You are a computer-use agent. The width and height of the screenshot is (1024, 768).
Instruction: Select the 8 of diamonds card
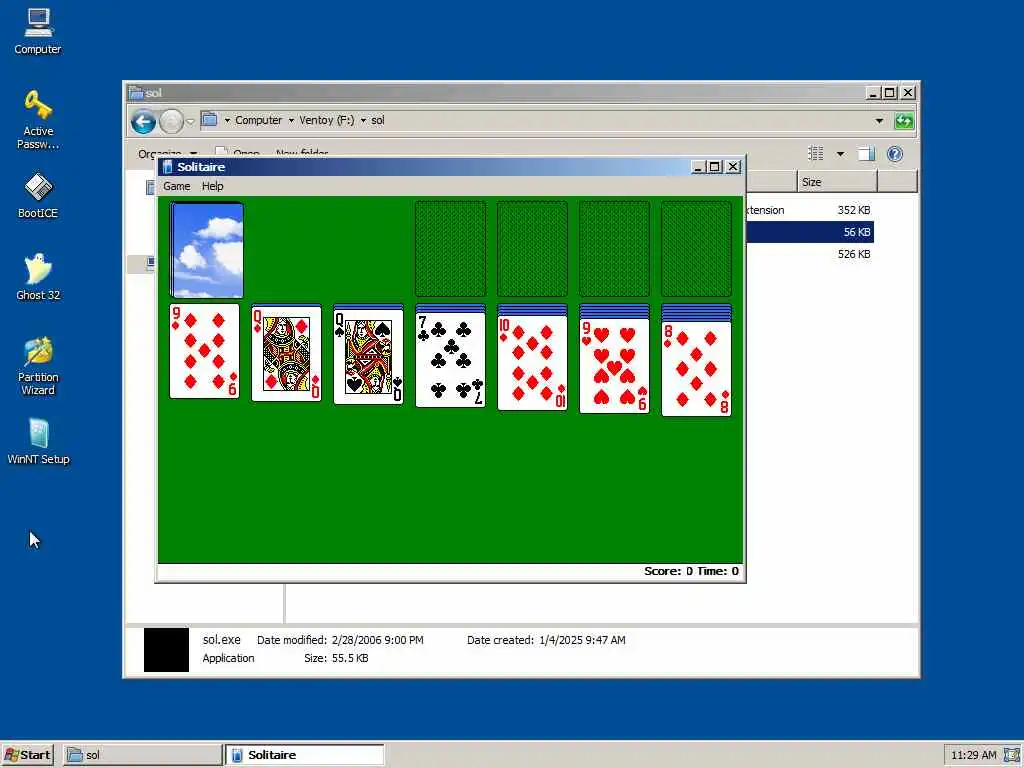click(x=696, y=369)
